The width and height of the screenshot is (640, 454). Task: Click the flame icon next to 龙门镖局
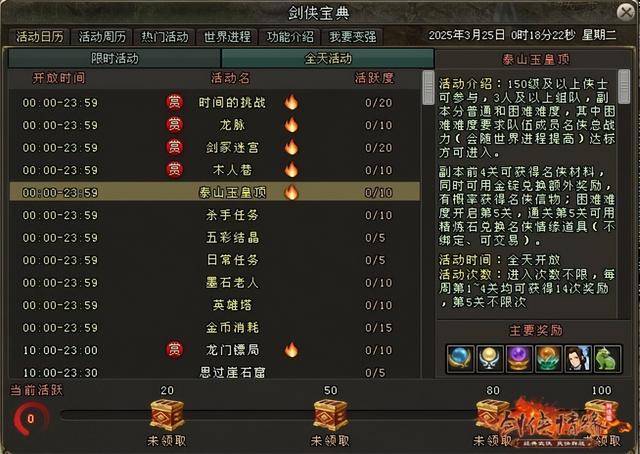pyautogui.click(x=291, y=350)
